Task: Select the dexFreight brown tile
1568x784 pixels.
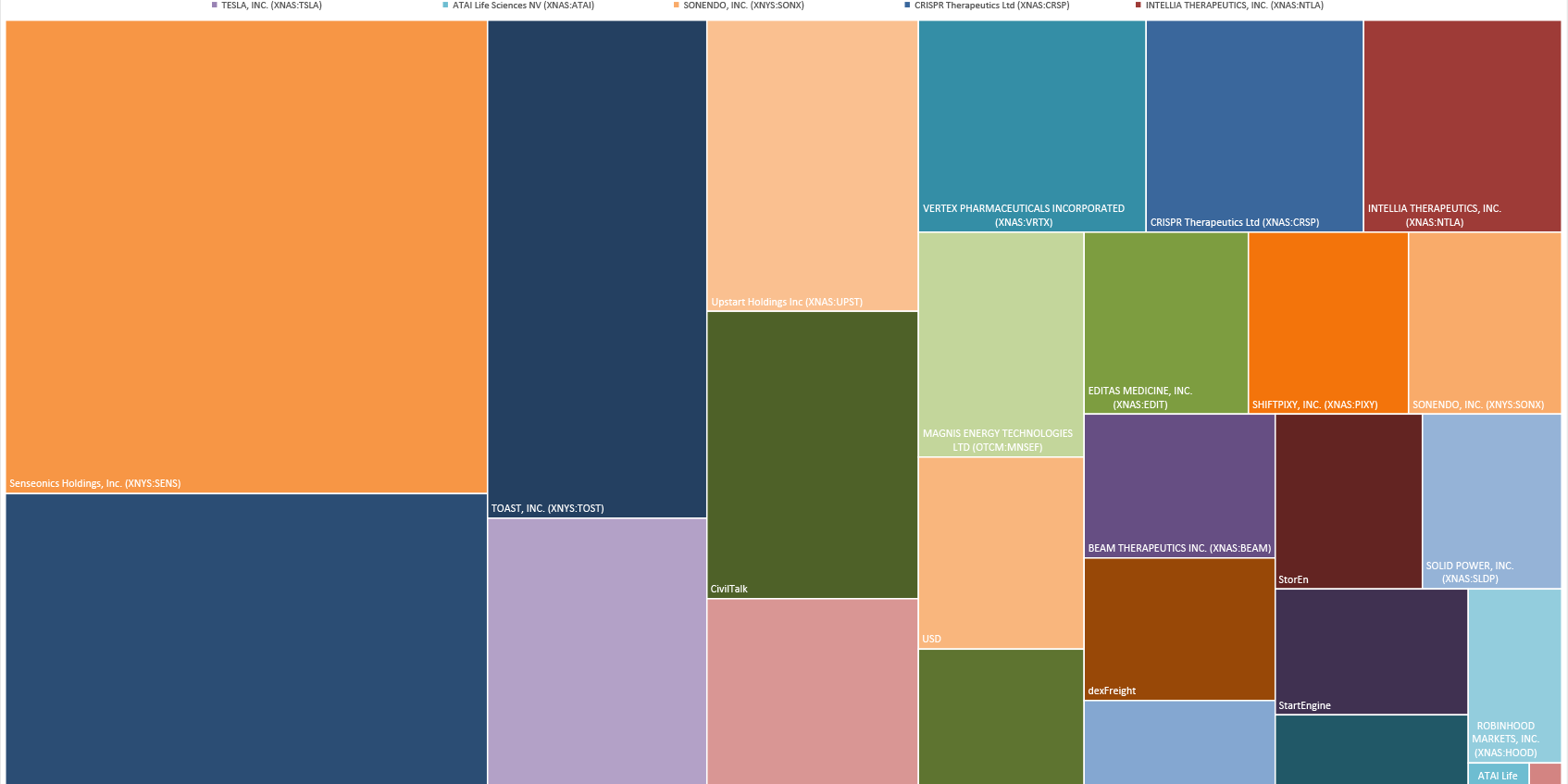Action: point(1178,628)
